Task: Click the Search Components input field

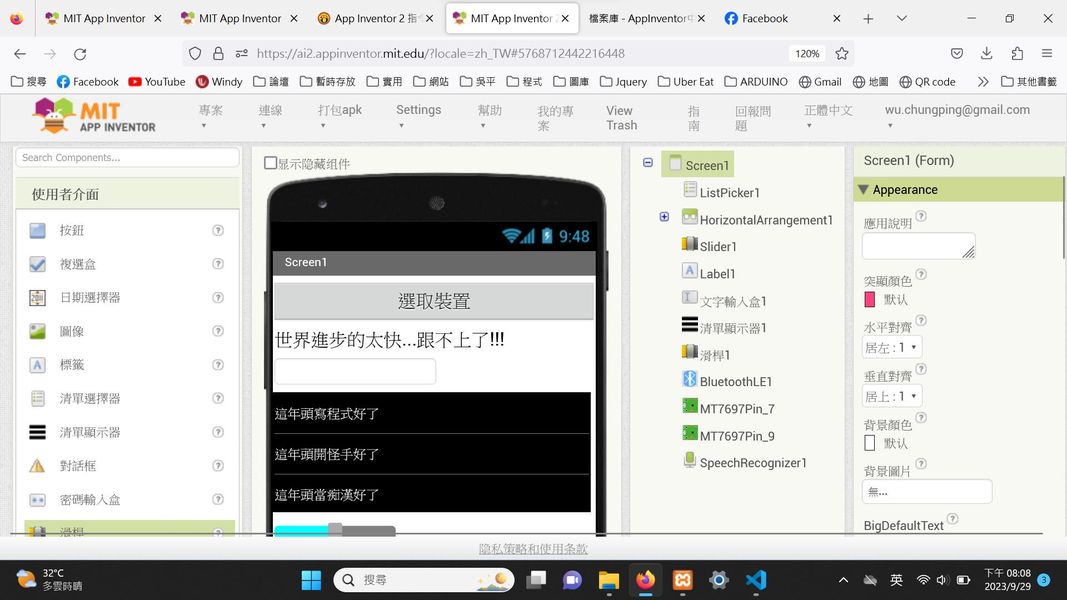Action: click(126, 157)
